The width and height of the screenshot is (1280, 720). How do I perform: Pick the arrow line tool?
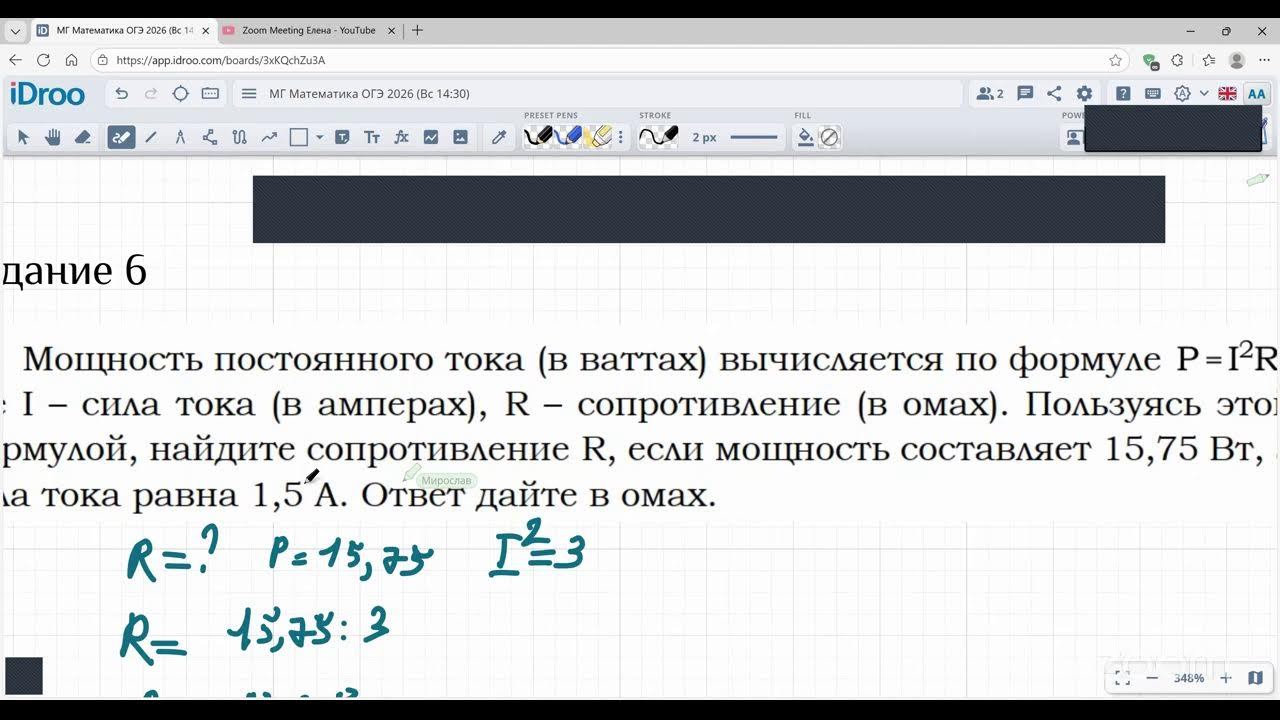click(x=269, y=137)
